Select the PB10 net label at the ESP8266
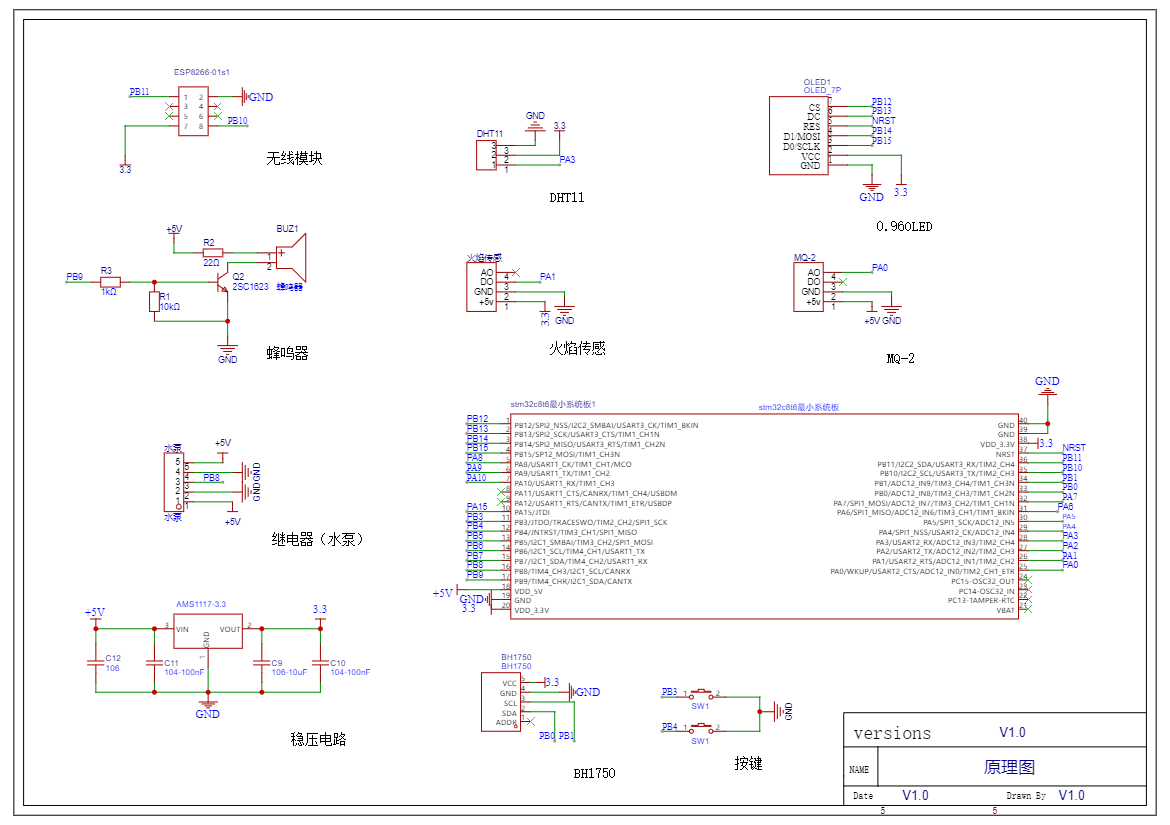 [x=237, y=121]
